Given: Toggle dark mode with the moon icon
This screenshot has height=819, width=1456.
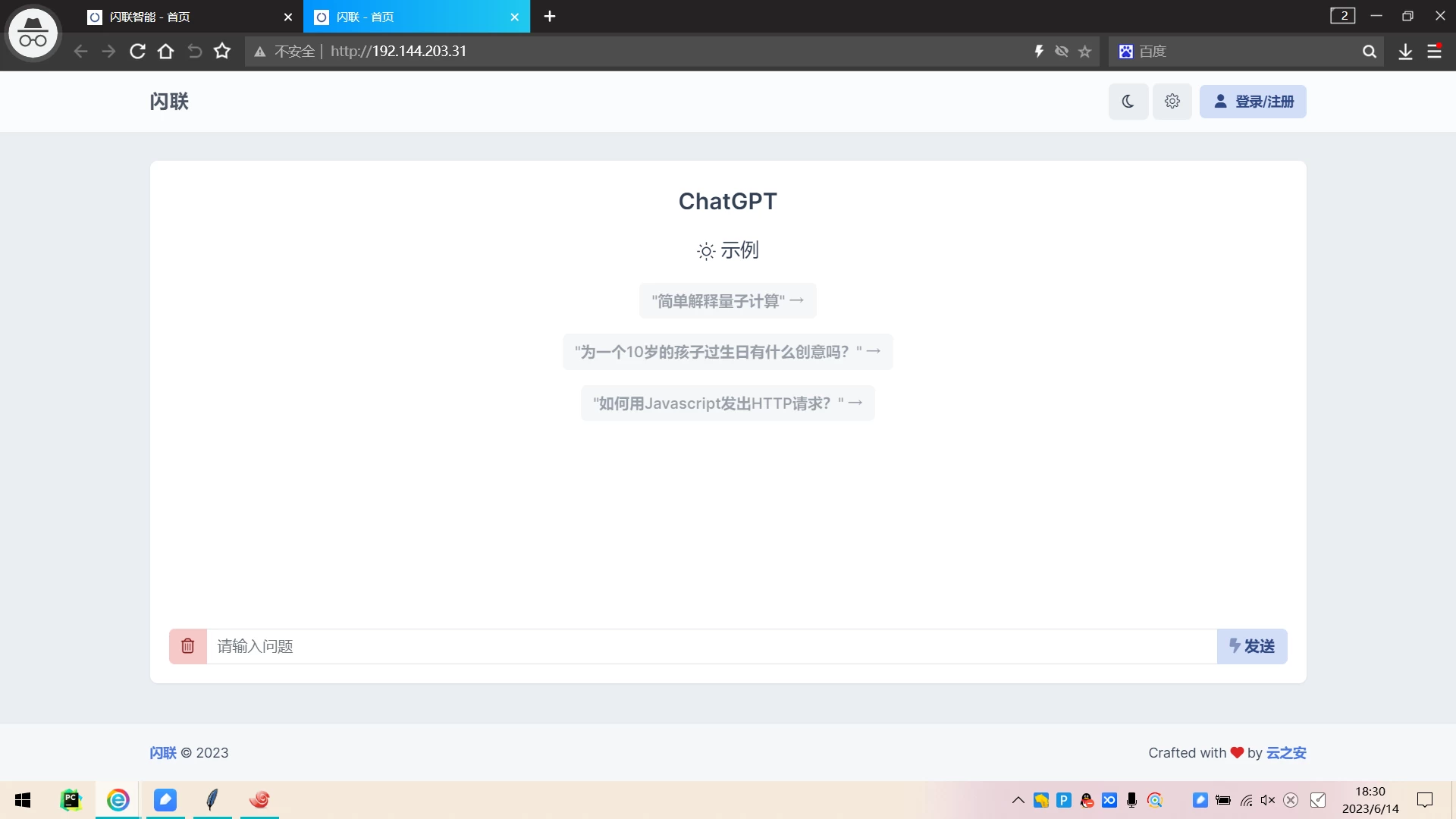Looking at the screenshot, I should tap(1128, 102).
